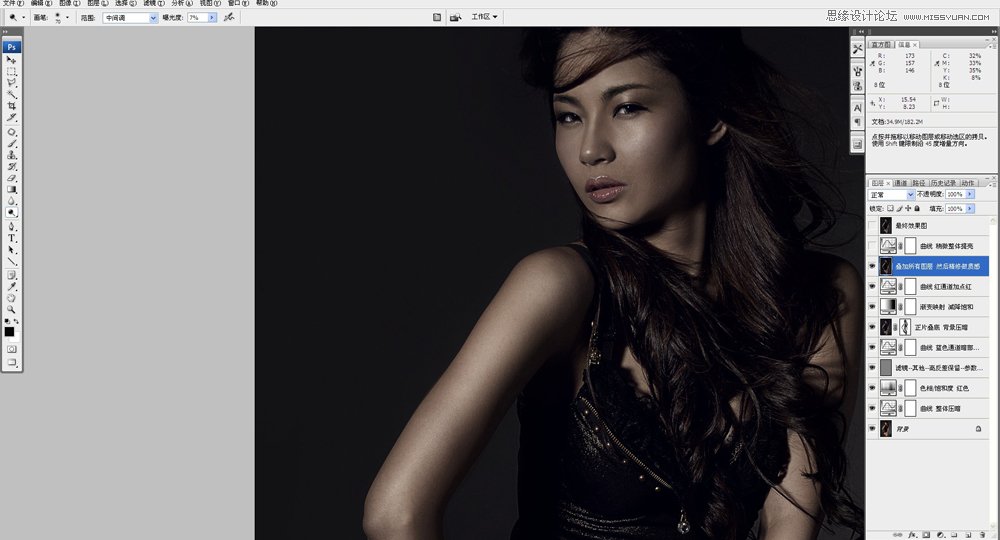The image size is (1000, 540).
Task: Add layer style fx icon
Action: tap(913, 535)
